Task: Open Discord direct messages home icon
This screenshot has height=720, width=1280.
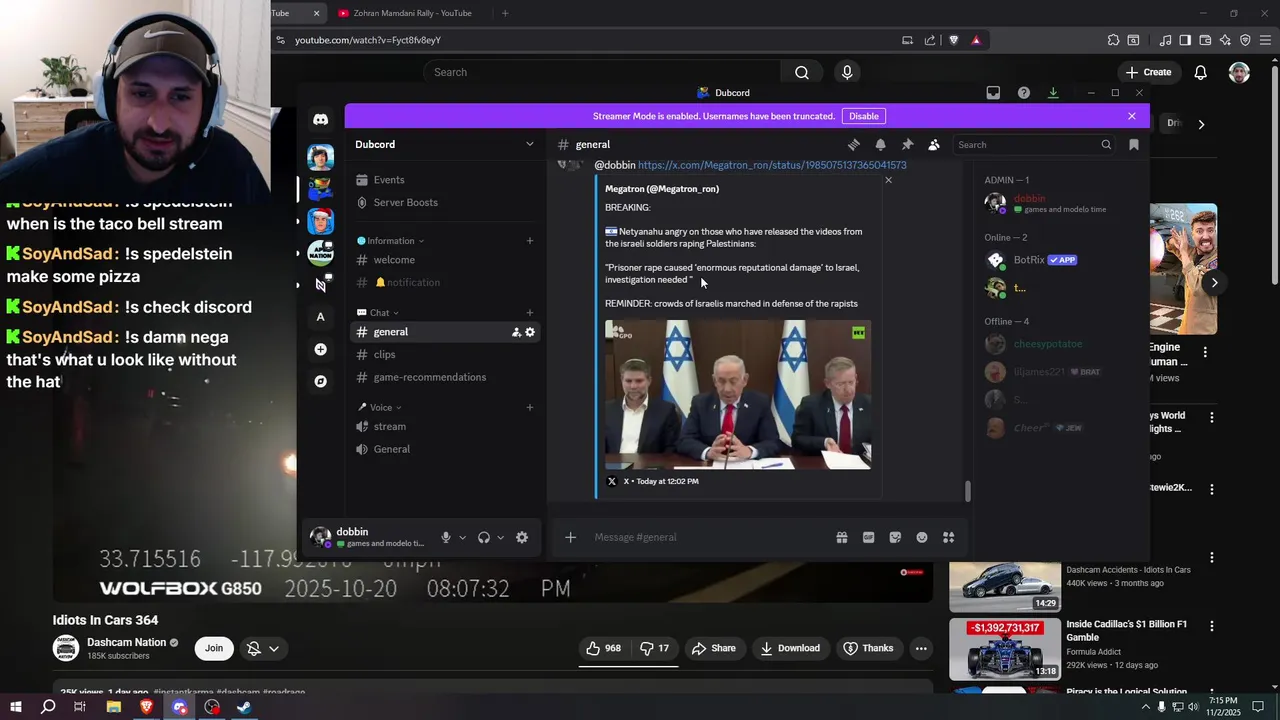Action: coord(320,120)
